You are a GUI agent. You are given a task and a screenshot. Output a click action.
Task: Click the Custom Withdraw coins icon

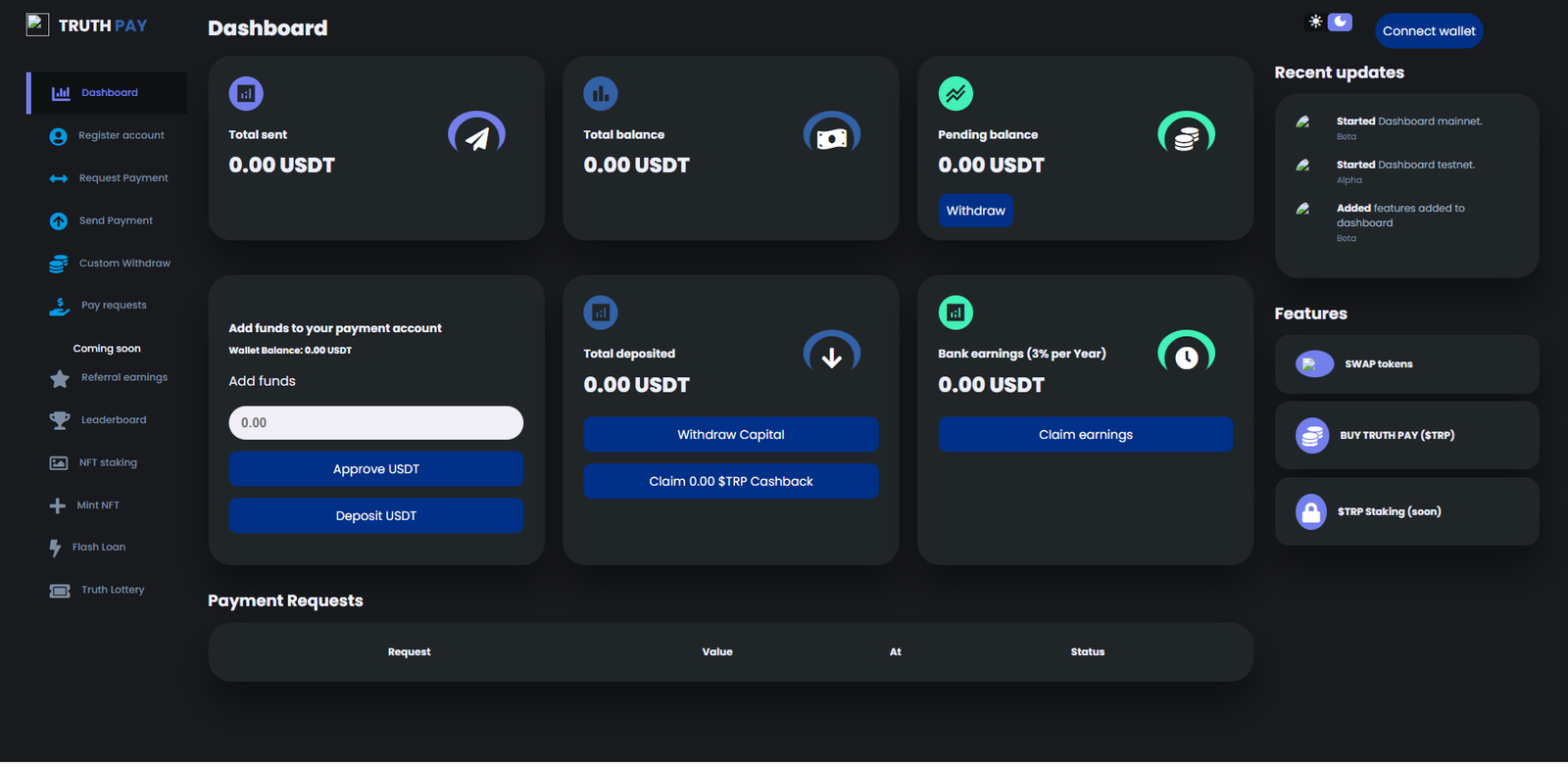pyautogui.click(x=59, y=264)
